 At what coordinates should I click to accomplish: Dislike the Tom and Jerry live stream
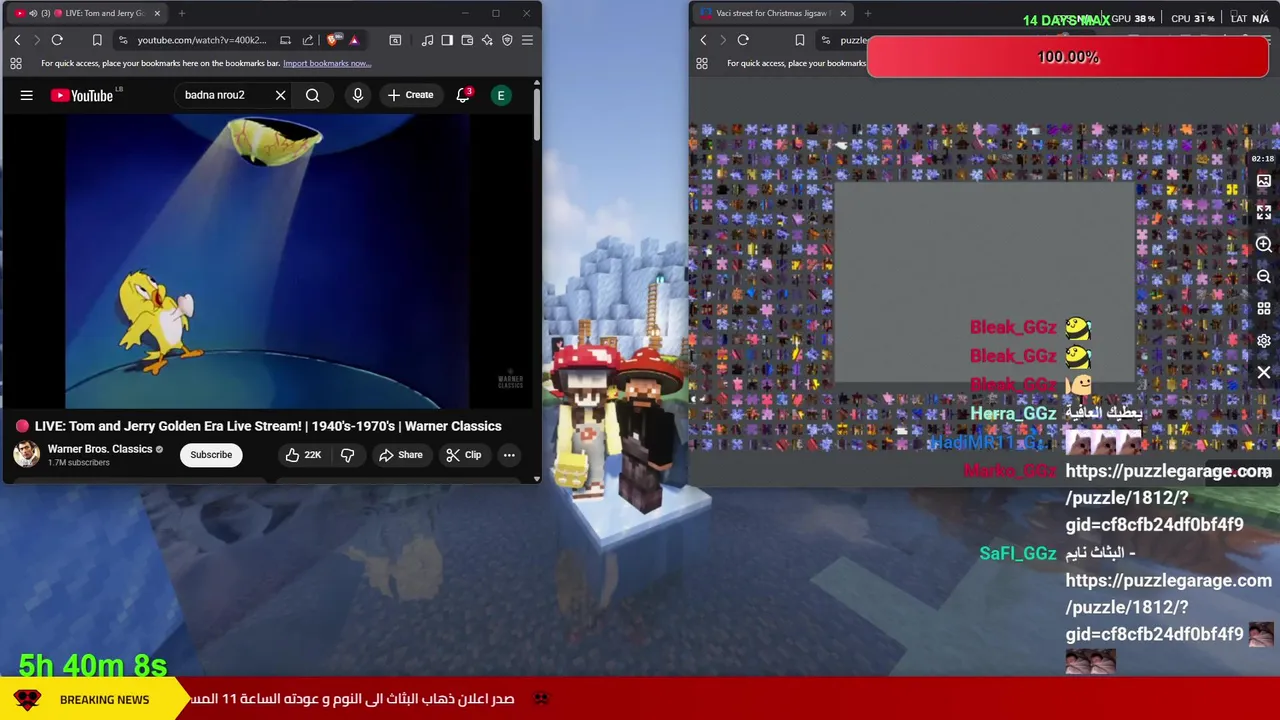click(347, 455)
